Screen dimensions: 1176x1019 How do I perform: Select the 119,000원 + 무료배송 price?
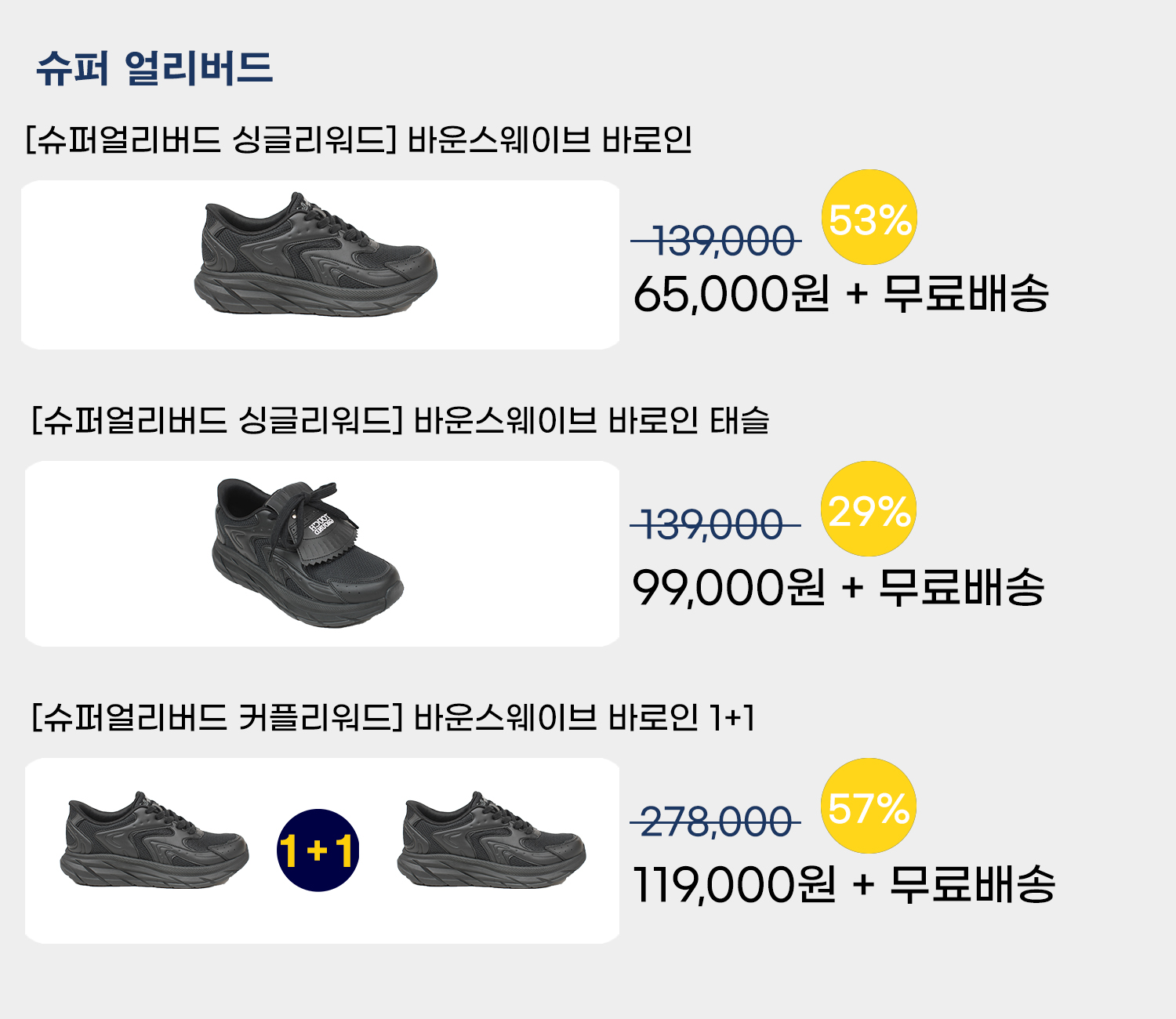click(844, 884)
